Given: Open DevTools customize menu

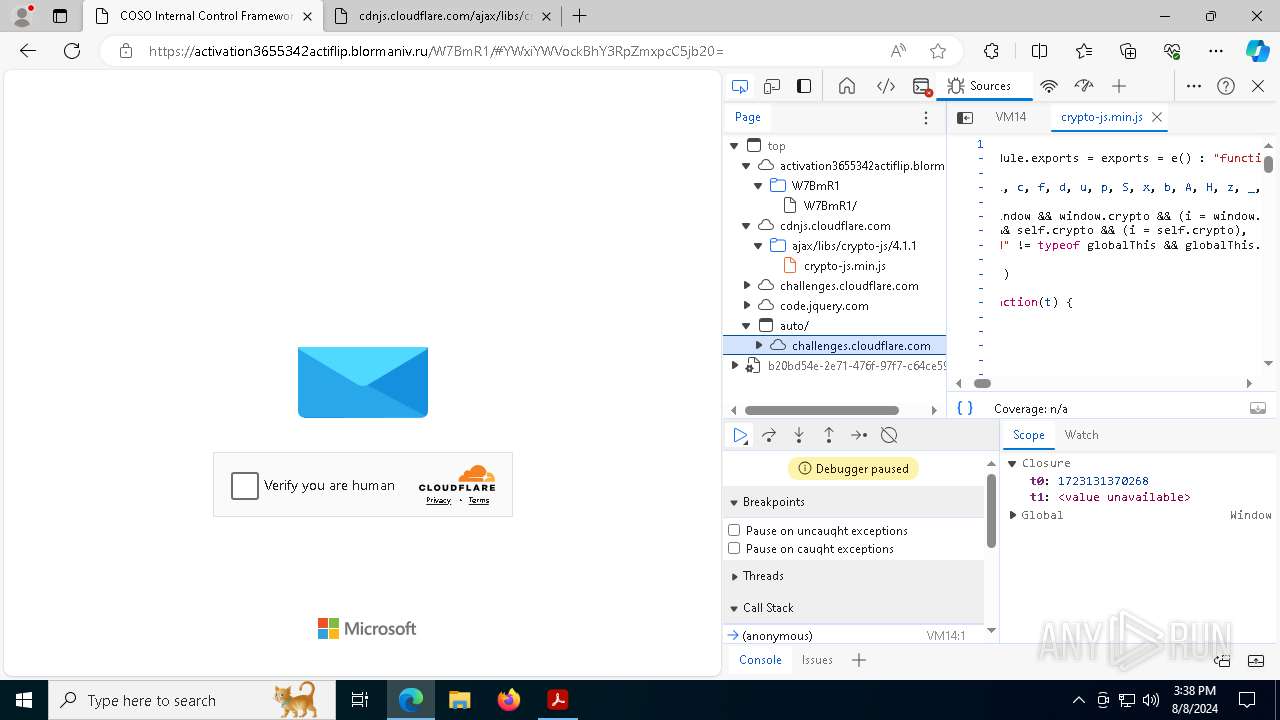Looking at the screenshot, I should click(1194, 86).
